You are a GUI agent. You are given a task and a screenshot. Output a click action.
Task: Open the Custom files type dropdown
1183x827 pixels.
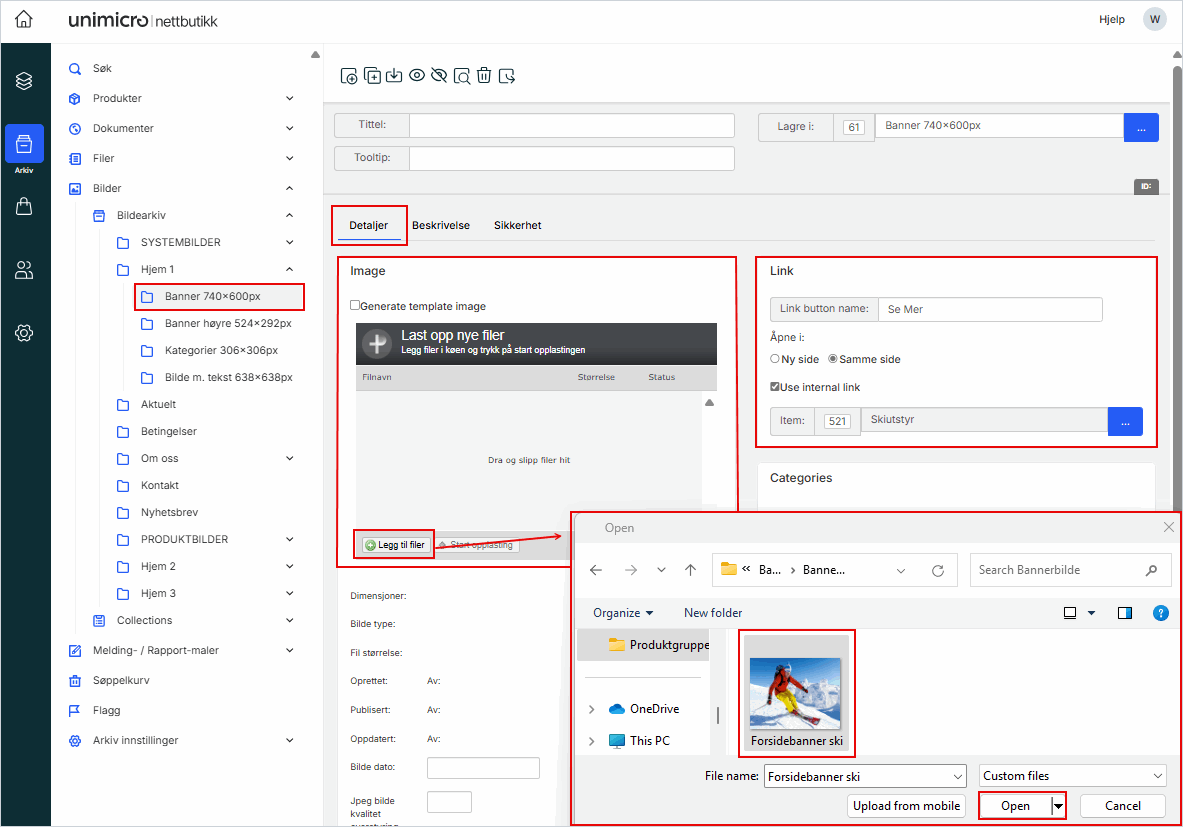pos(1072,776)
